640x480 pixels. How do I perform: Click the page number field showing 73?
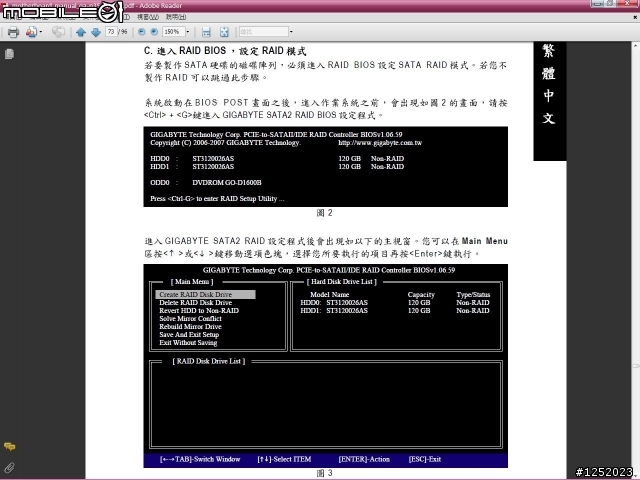111,31
